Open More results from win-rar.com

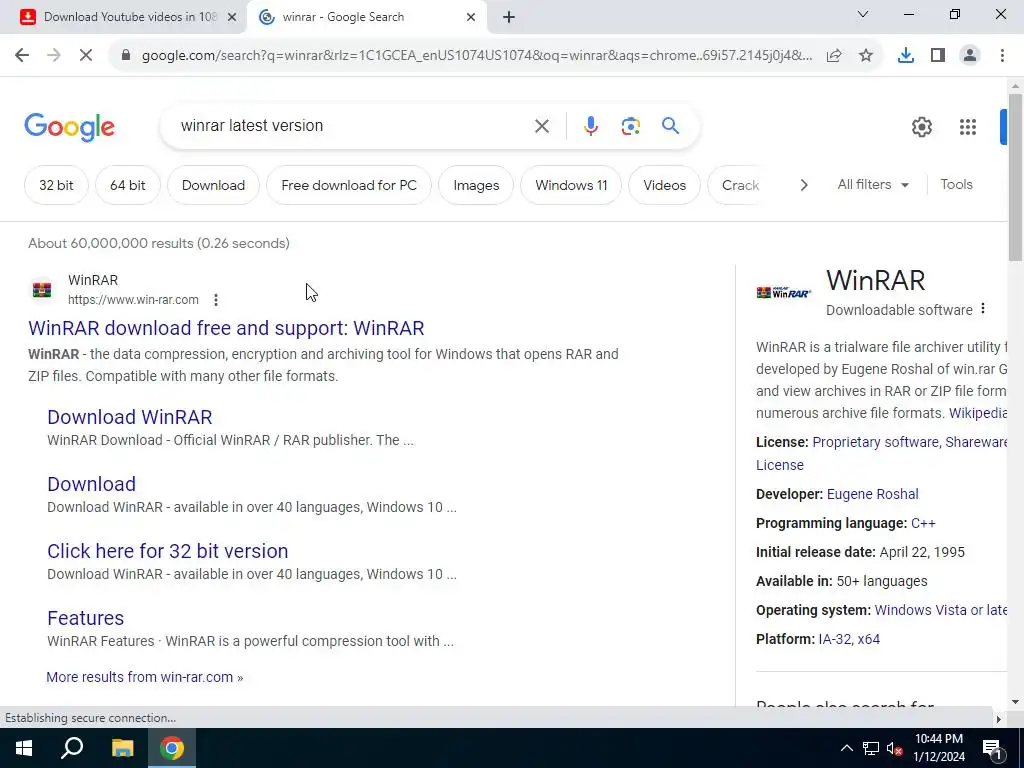144,677
